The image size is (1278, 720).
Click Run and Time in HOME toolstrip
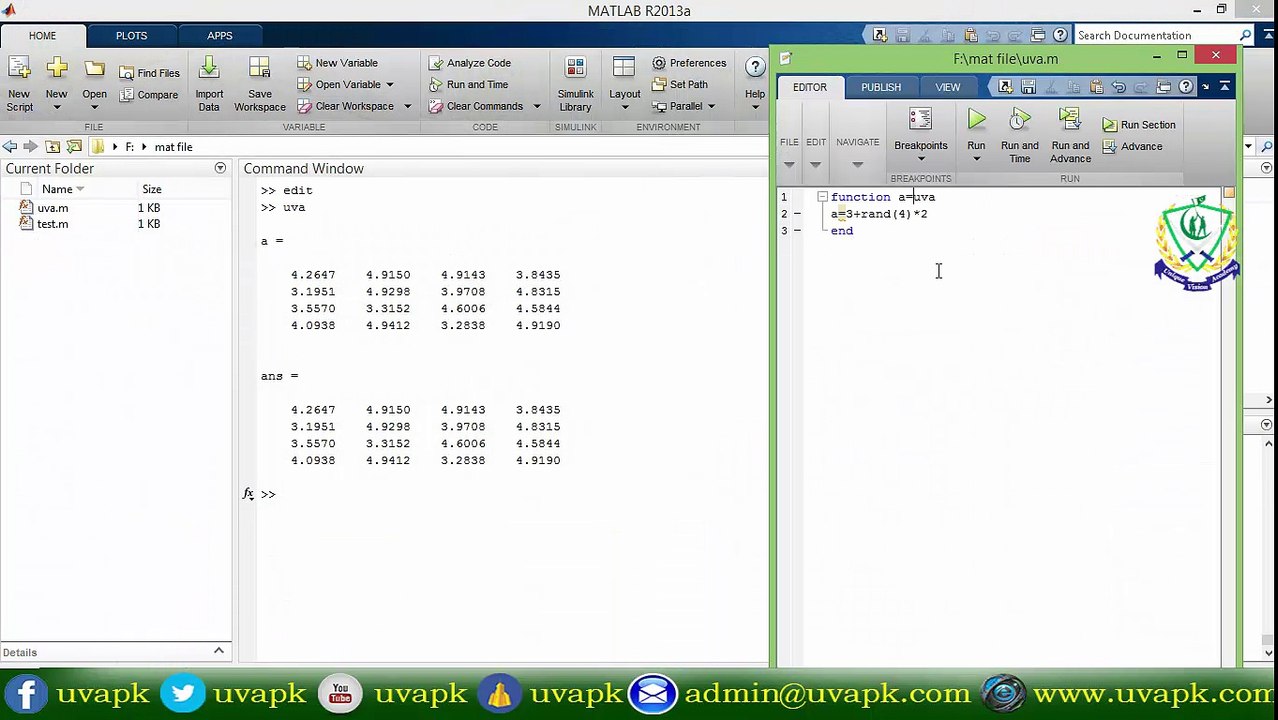click(x=468, y=85)
